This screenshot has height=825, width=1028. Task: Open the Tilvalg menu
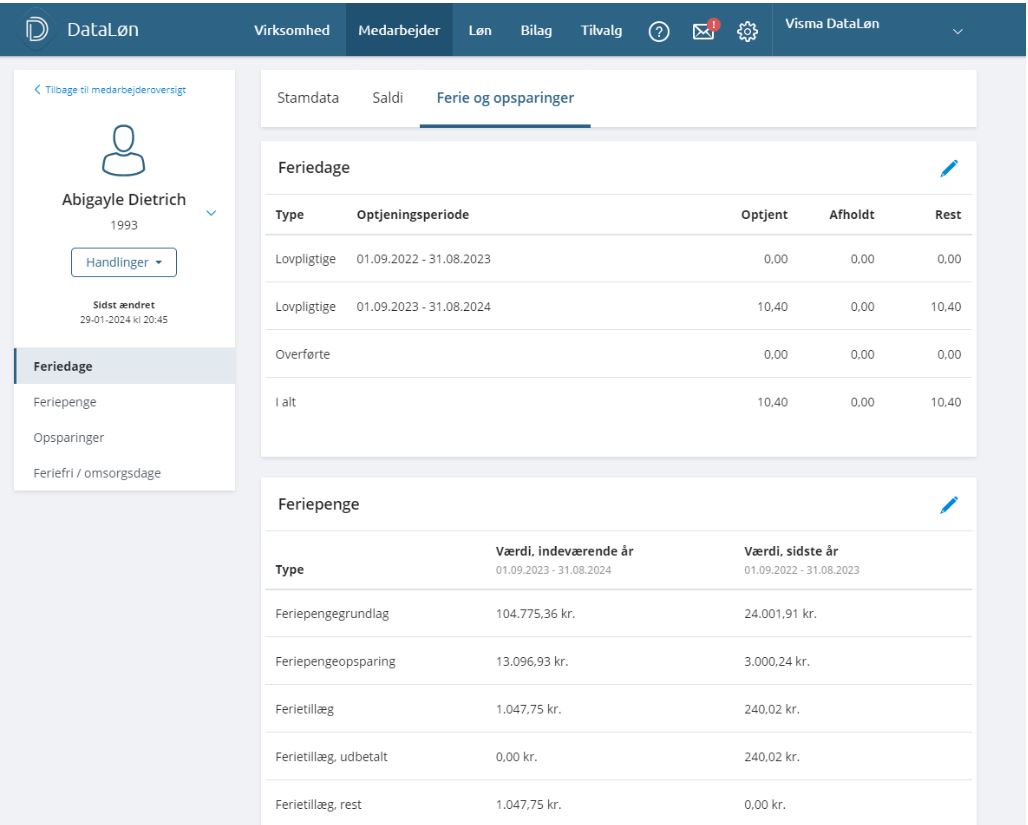(601, 30)
